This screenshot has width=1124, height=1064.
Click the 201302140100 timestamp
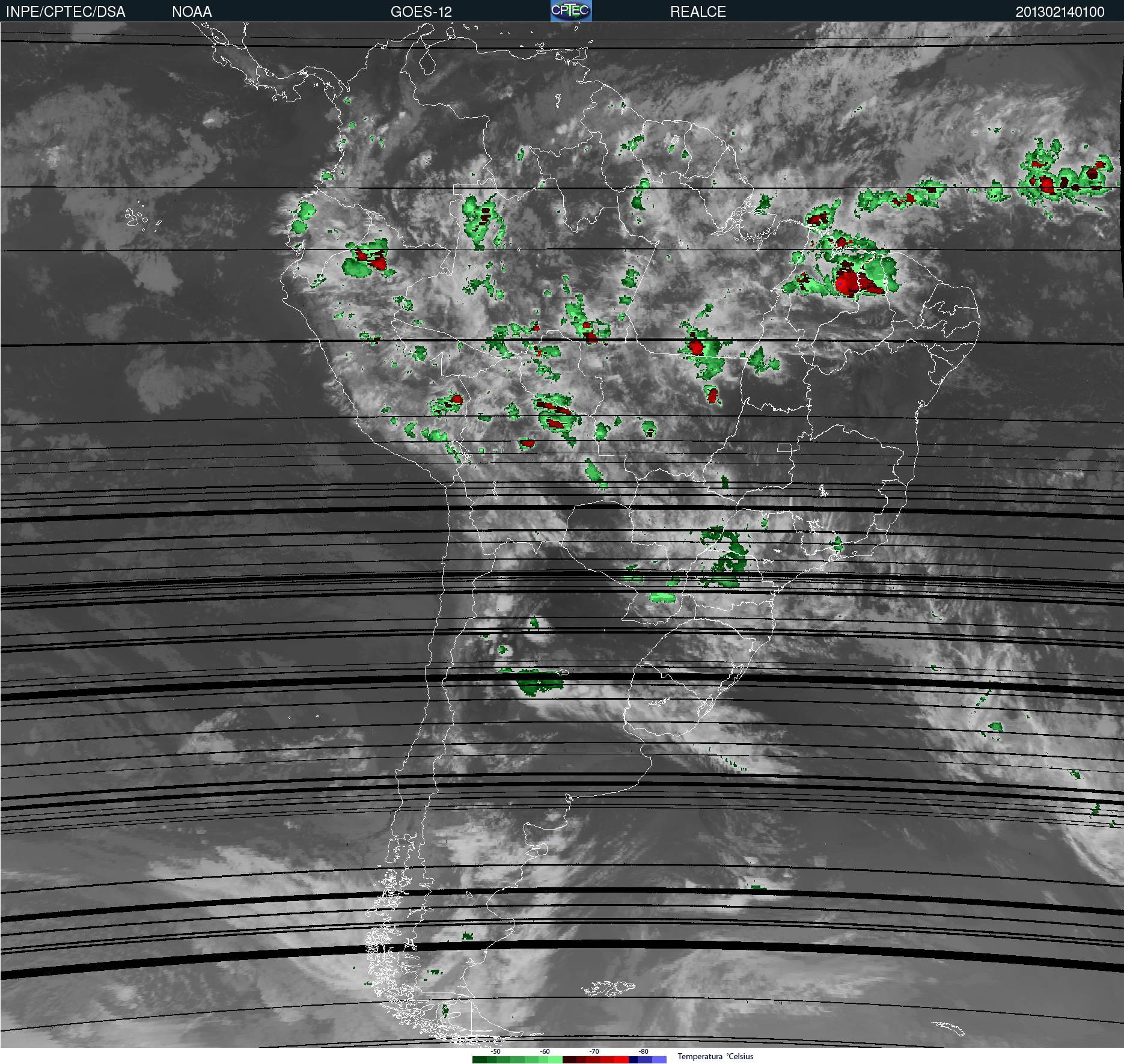pyautogui.click(x=1060, y=12)
